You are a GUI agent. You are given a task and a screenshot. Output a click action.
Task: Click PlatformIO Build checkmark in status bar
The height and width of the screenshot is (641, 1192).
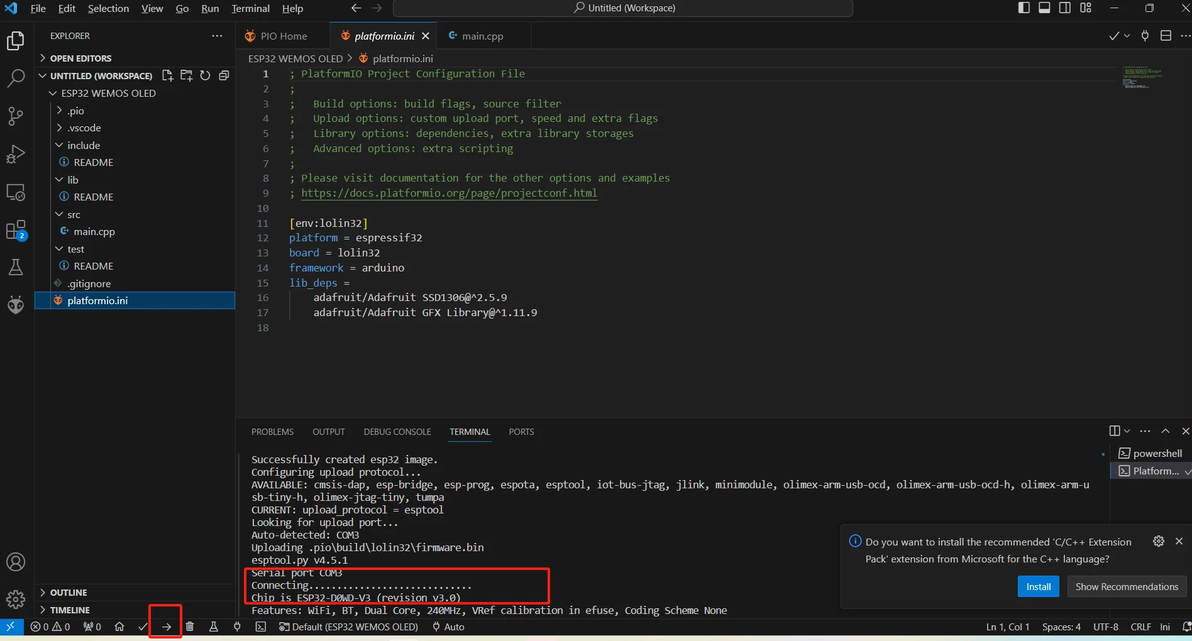[142, 627]
